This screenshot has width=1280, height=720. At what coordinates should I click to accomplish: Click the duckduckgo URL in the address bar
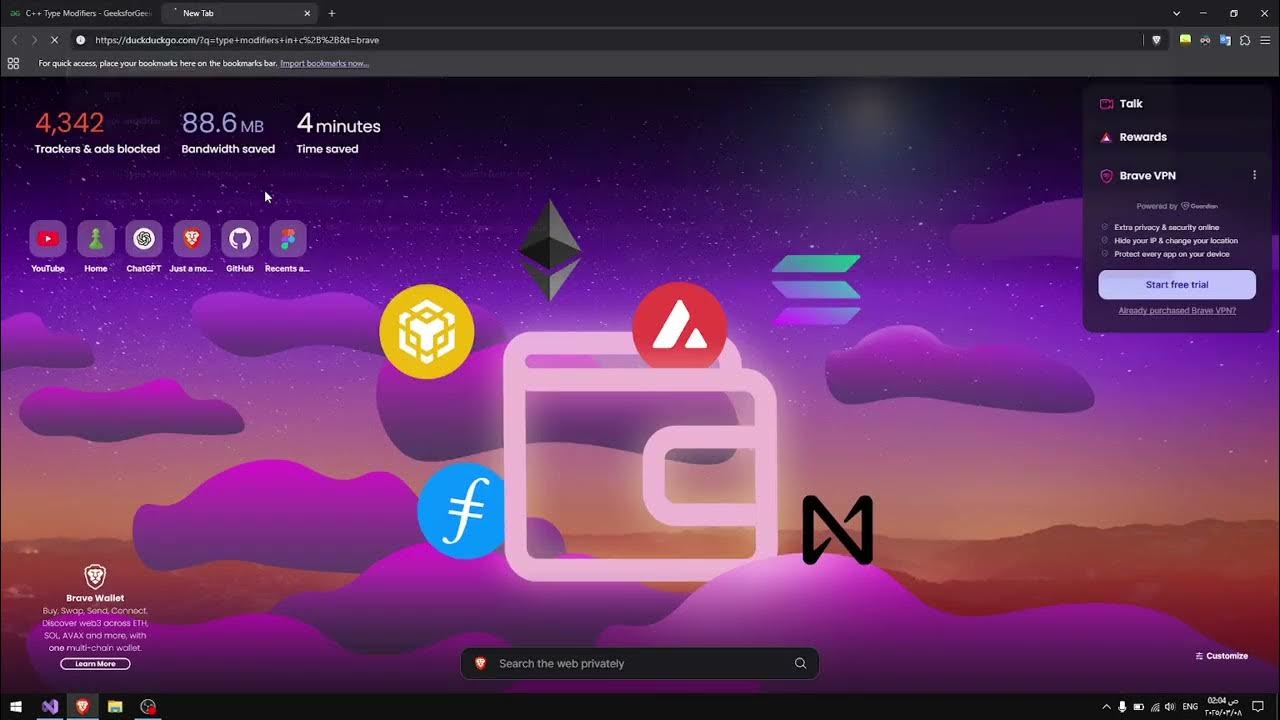pos(237,40)
